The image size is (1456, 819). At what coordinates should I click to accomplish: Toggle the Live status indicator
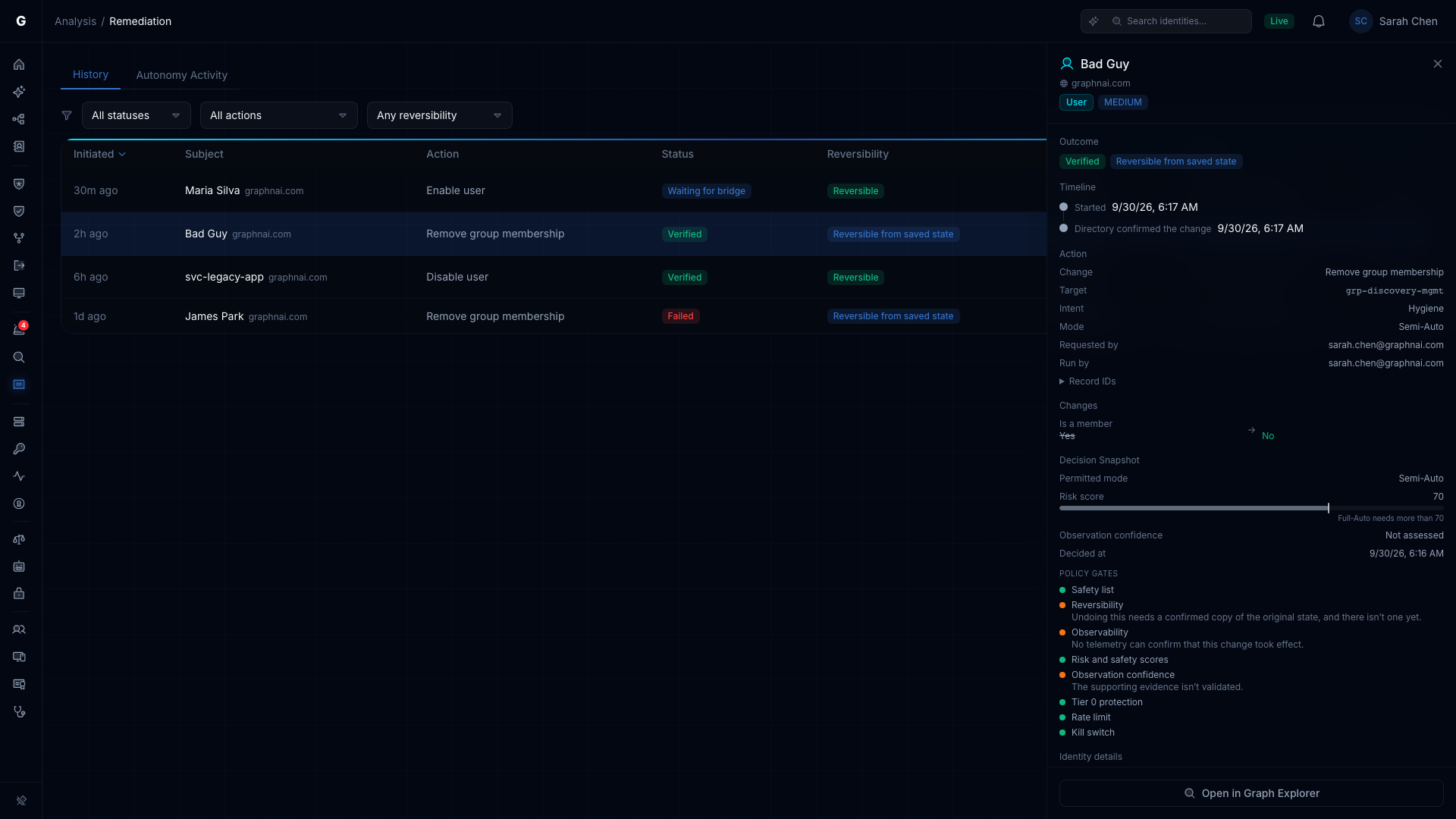click(1279, 21)
